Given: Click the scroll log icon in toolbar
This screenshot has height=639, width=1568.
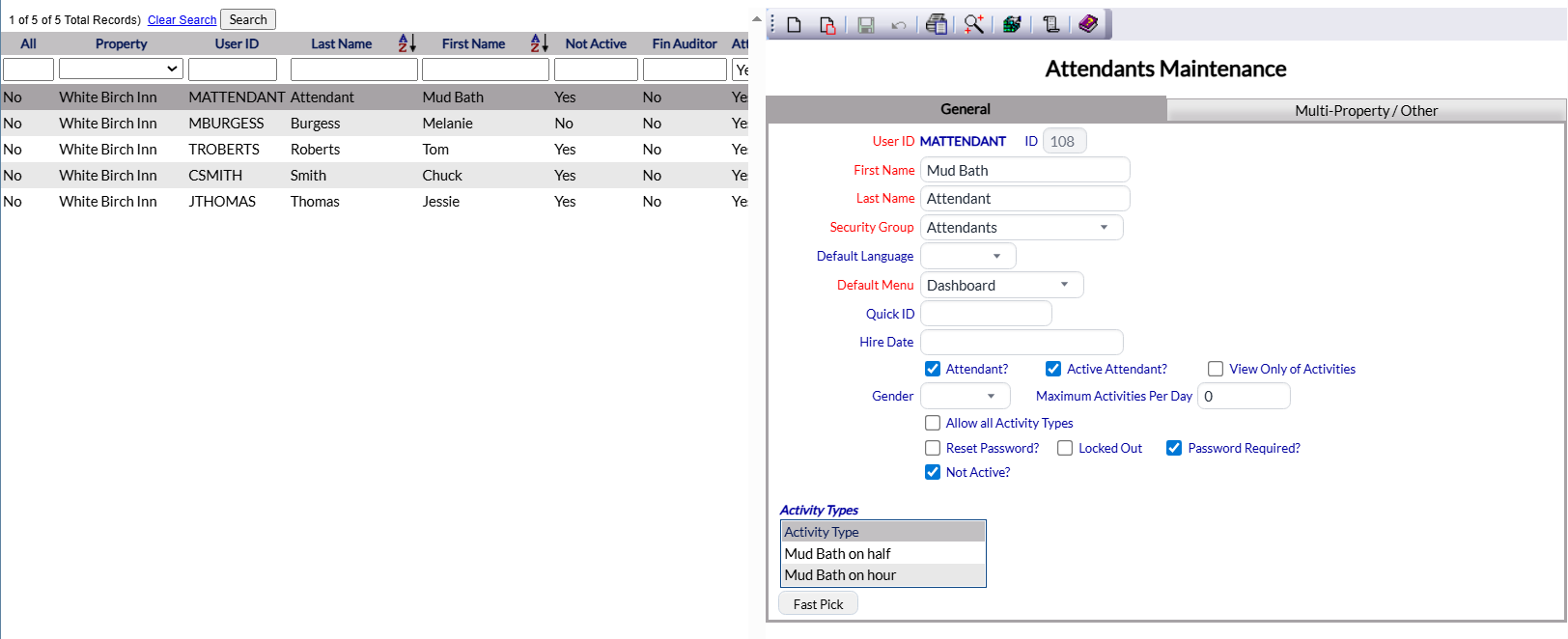Looking at the screenshot, I should (1050, 25).
